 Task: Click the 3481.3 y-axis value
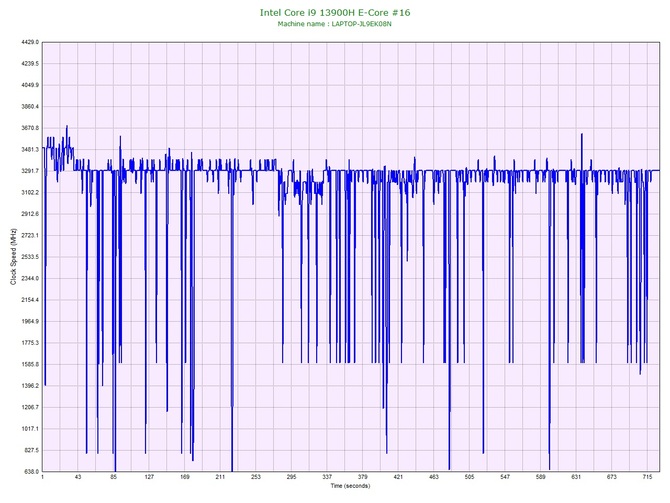[x=30, y=150]
